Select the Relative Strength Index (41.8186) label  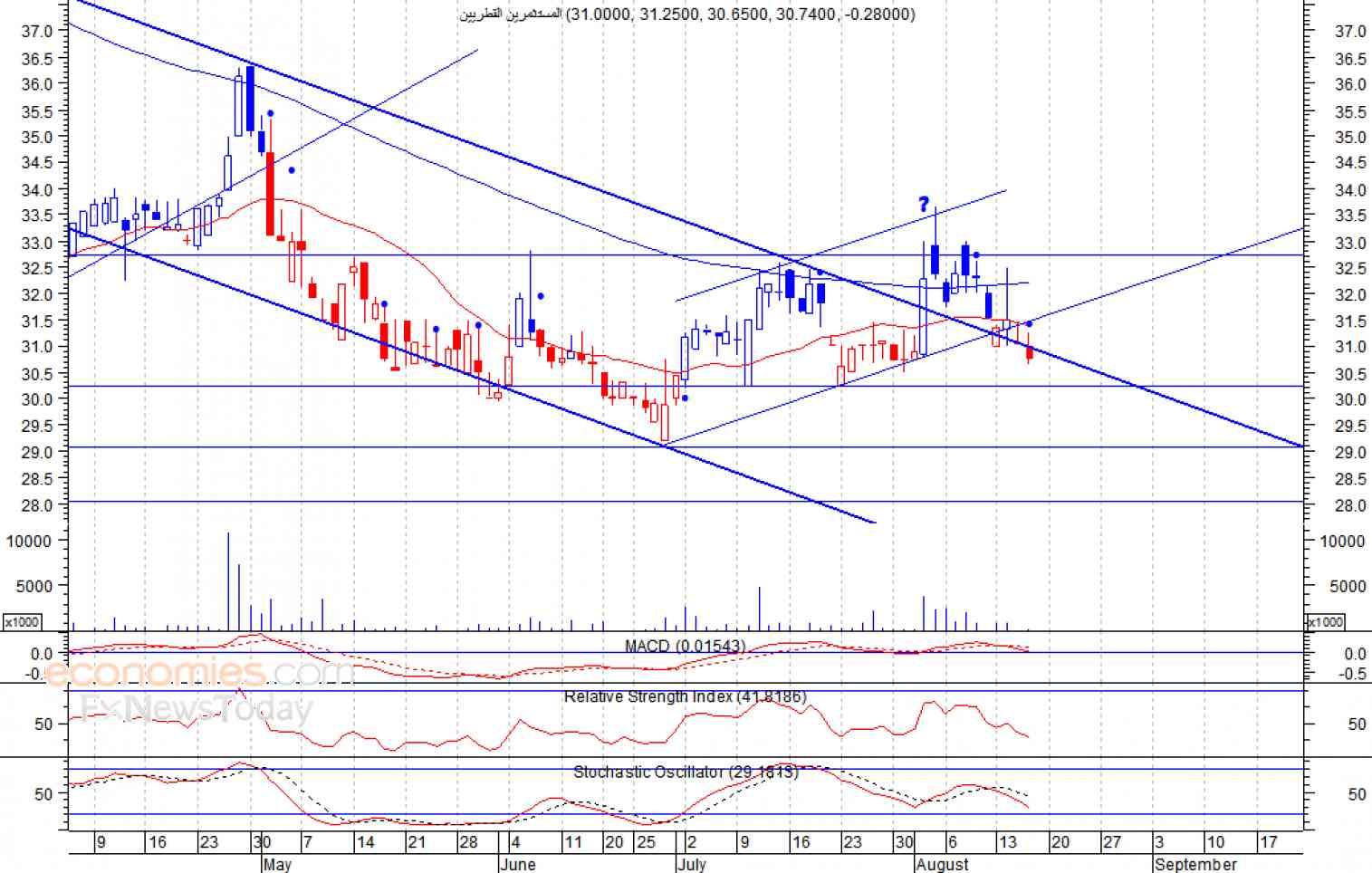[x=685, y=696]
